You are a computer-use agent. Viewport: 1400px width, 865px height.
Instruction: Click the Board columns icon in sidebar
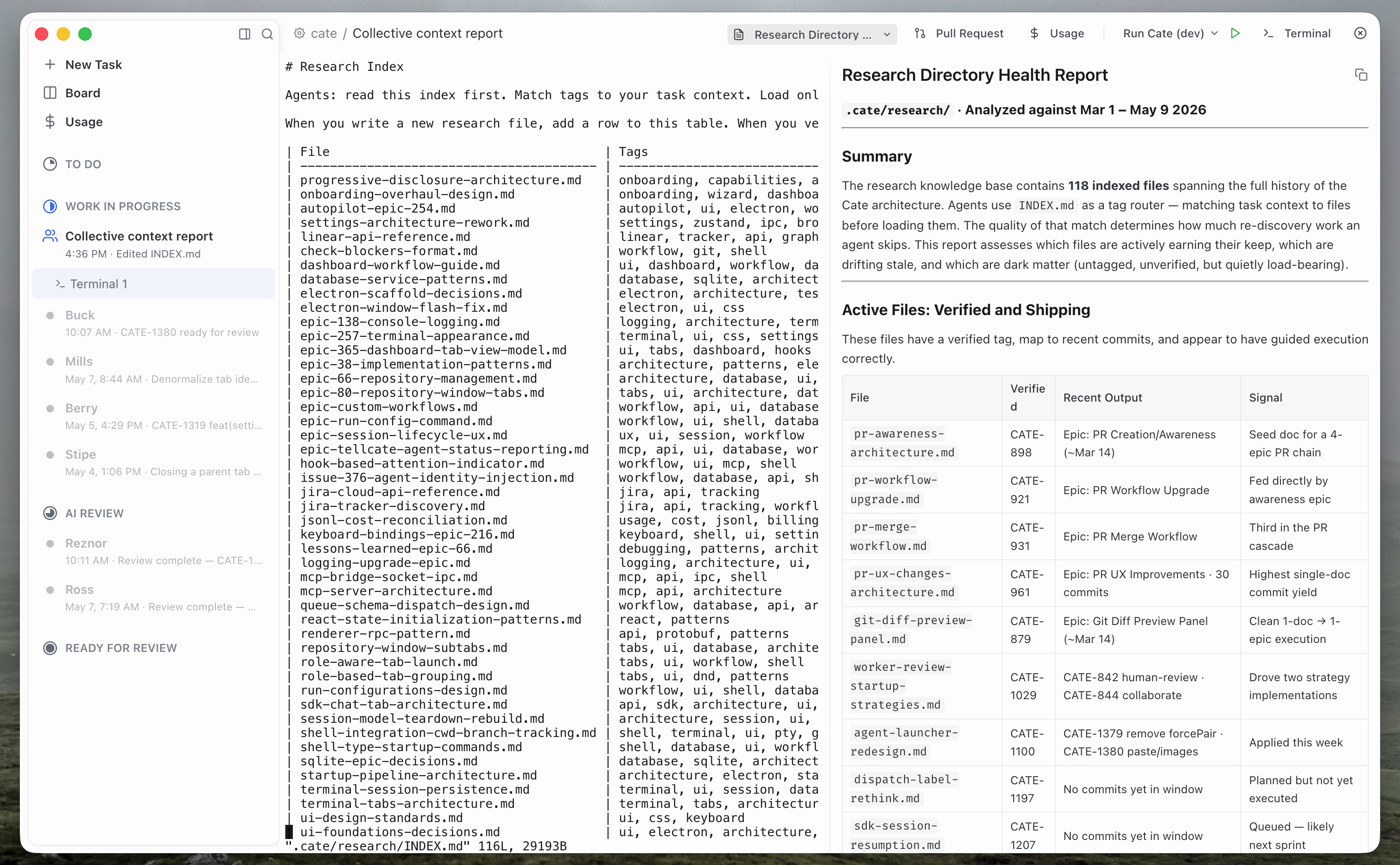point(50,93)
